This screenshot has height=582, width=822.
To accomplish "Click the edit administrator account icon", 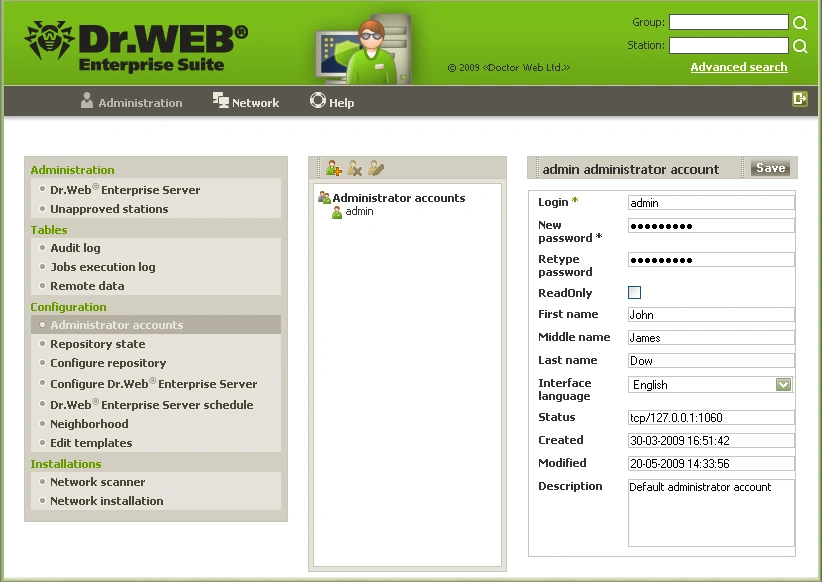I will 375,169.
